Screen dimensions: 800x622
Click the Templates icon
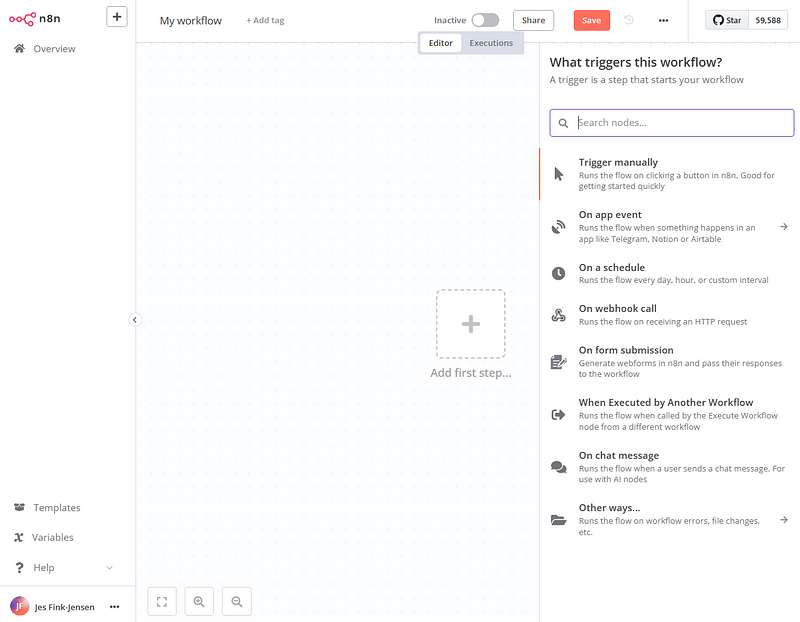pos(19,507)
